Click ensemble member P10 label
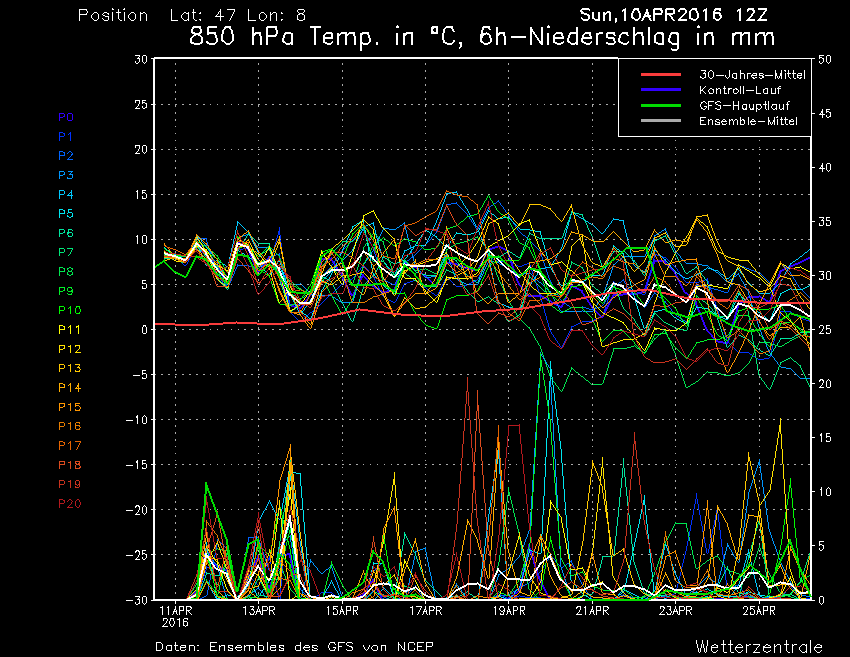Screen dimensions: 850x657 69,310
